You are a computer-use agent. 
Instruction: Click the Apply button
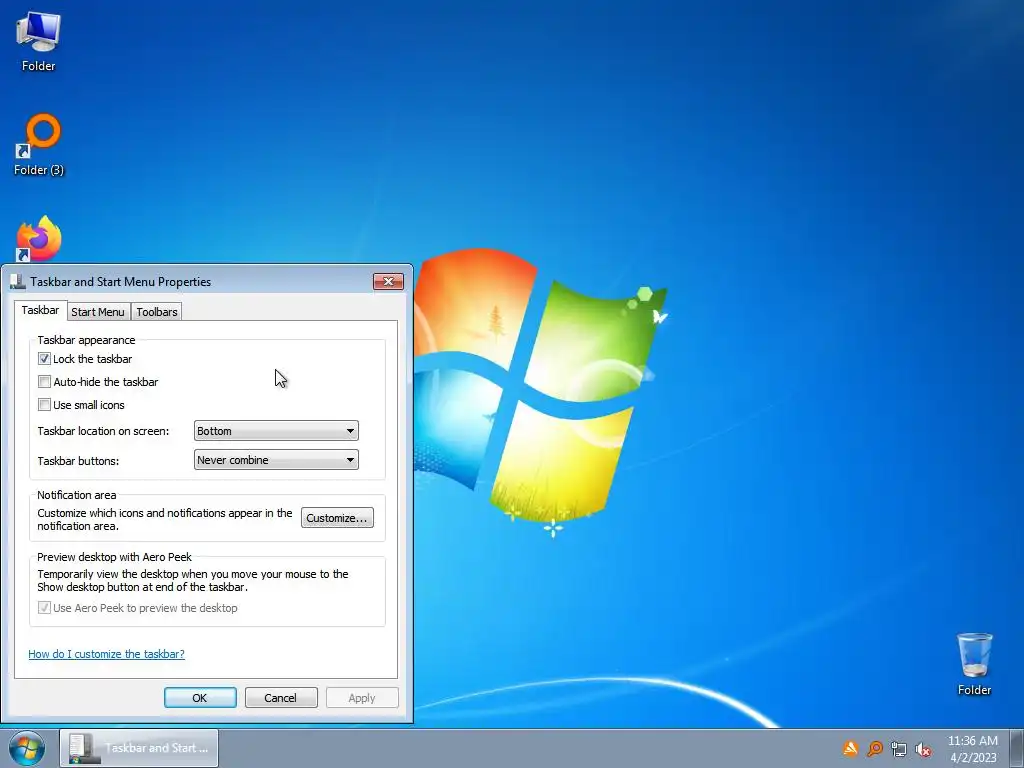coord(362,697)
